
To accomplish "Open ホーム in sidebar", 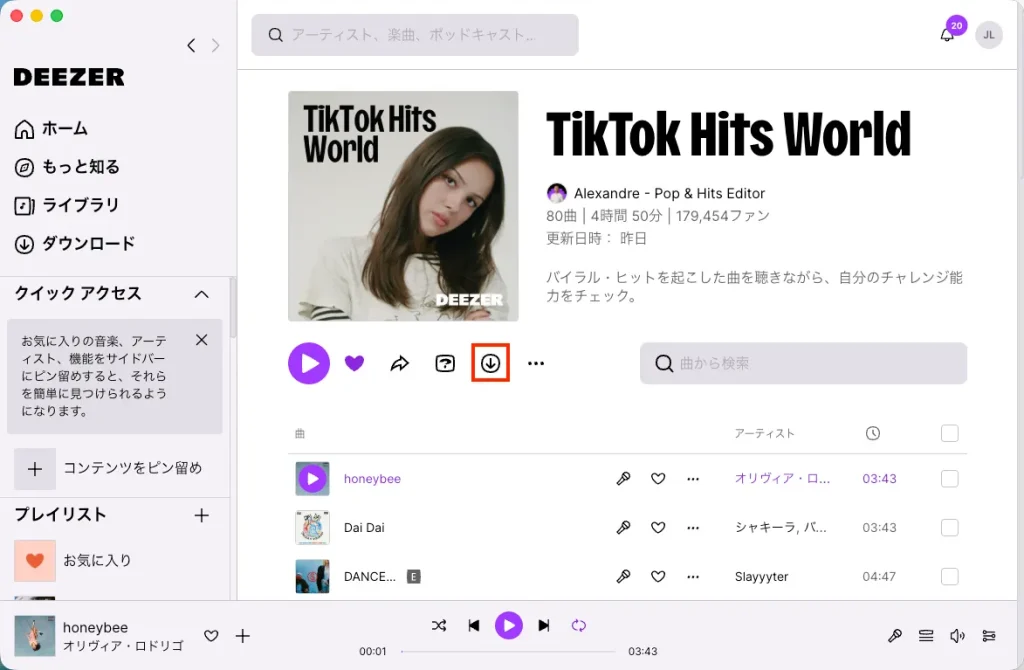I will pos(51,129).
